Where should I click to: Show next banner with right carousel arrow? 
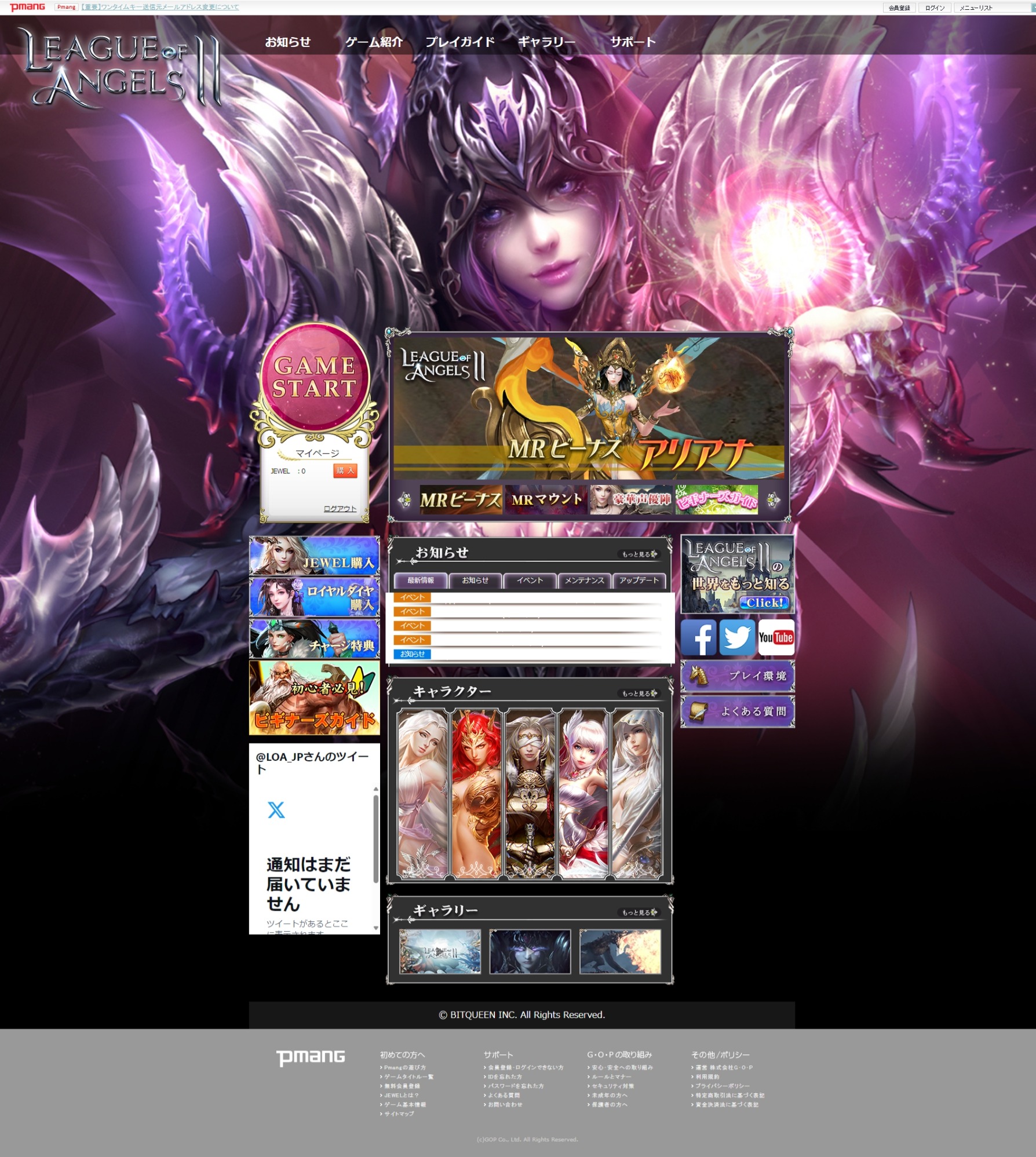773,499
